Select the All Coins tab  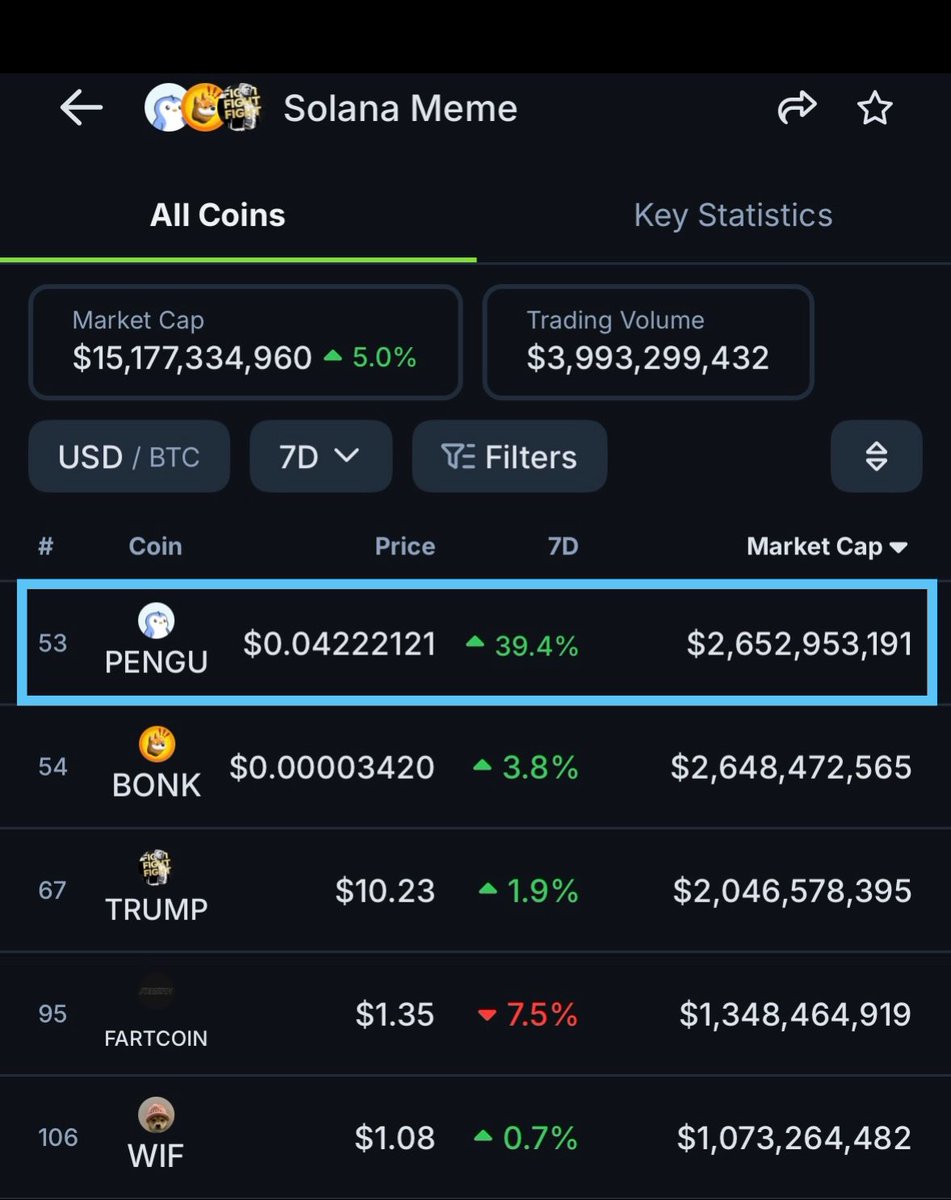(218, 215)
